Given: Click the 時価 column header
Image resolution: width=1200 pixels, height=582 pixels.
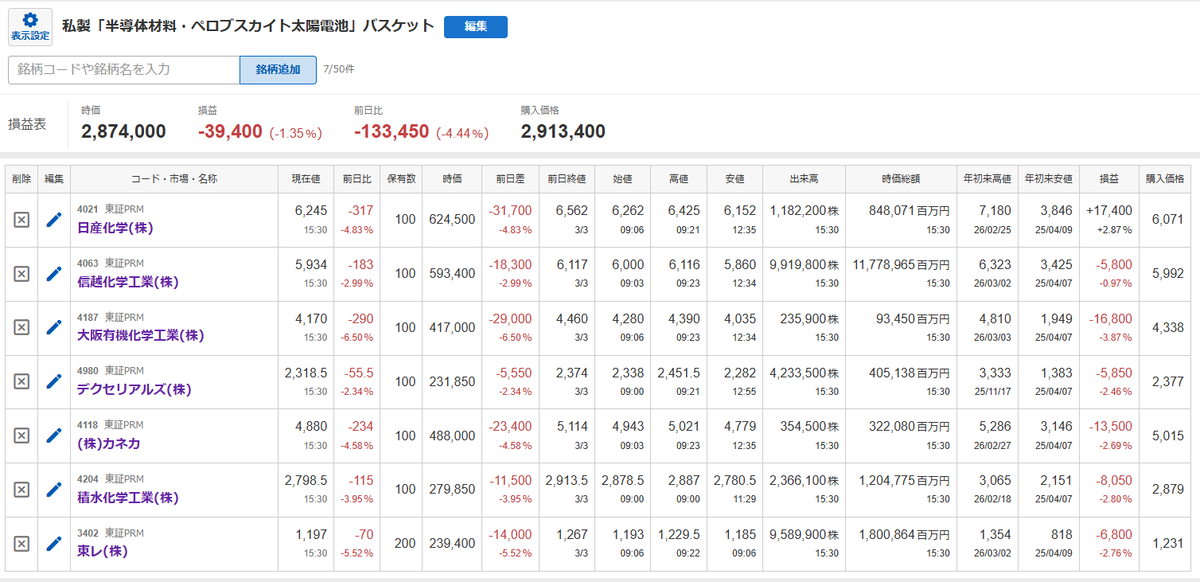Looking at the screenshot, I should [453, 179].
